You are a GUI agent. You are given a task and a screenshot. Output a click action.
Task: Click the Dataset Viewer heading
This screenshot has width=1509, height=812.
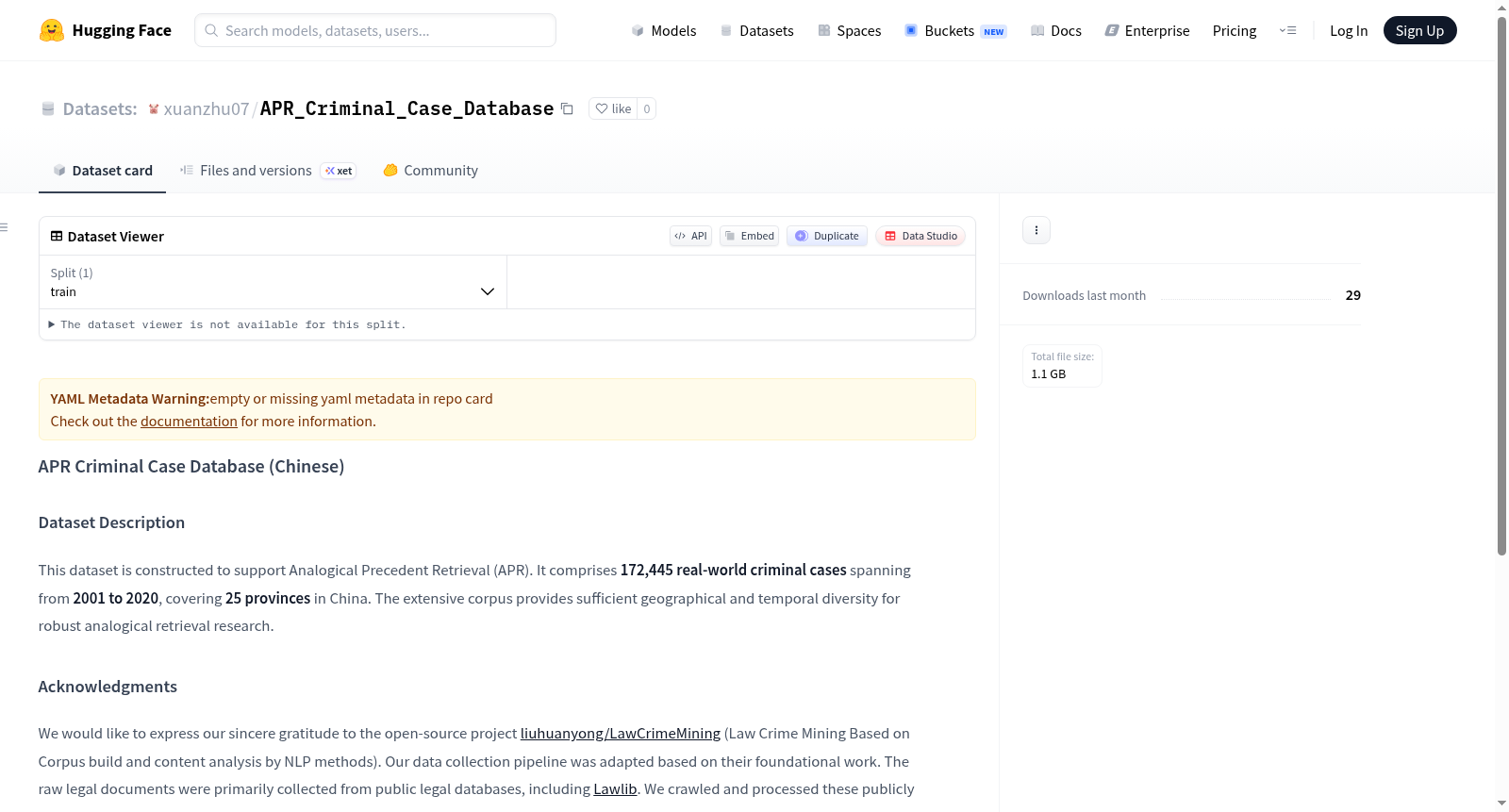coord(116,237)
